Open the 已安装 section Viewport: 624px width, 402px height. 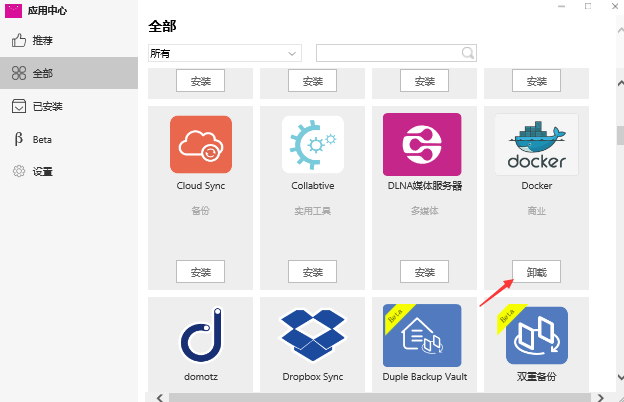point(47,106)
